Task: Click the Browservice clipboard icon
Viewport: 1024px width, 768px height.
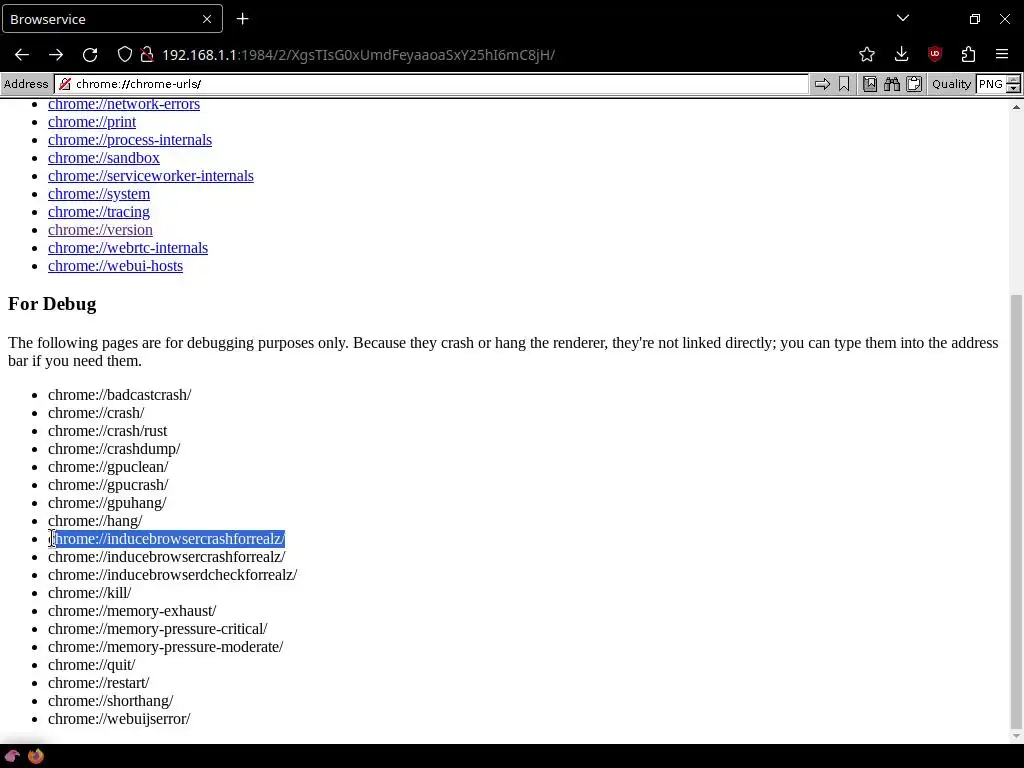Action: coord(914,84)
